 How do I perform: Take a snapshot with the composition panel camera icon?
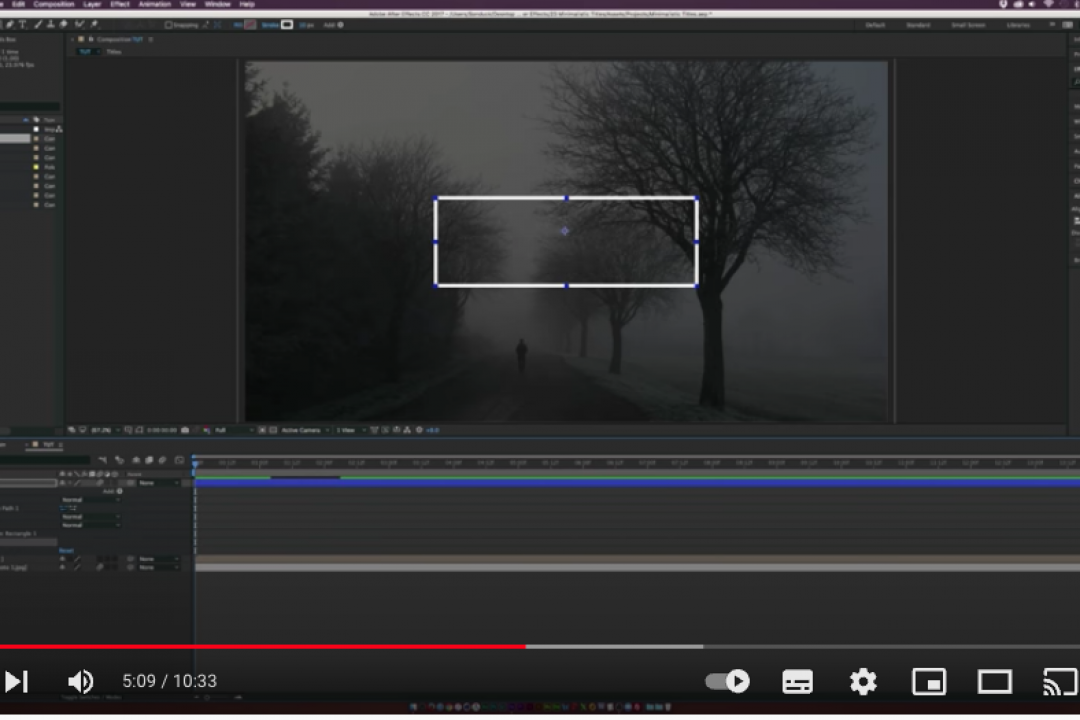tap(185, 430)
